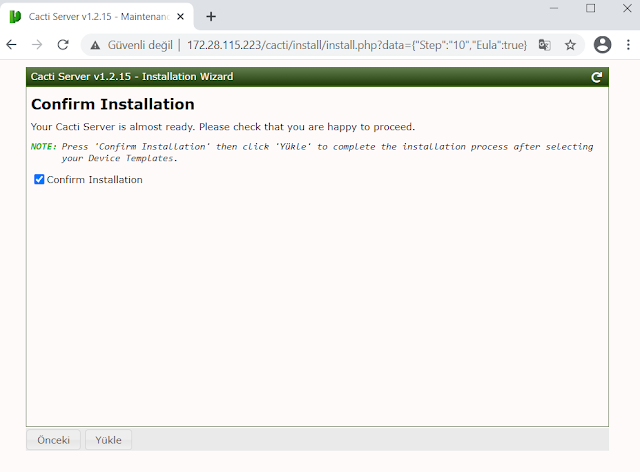This screenshot has height=472, width=640.
Task: Click the Yükle button
Action: point(109,440)
